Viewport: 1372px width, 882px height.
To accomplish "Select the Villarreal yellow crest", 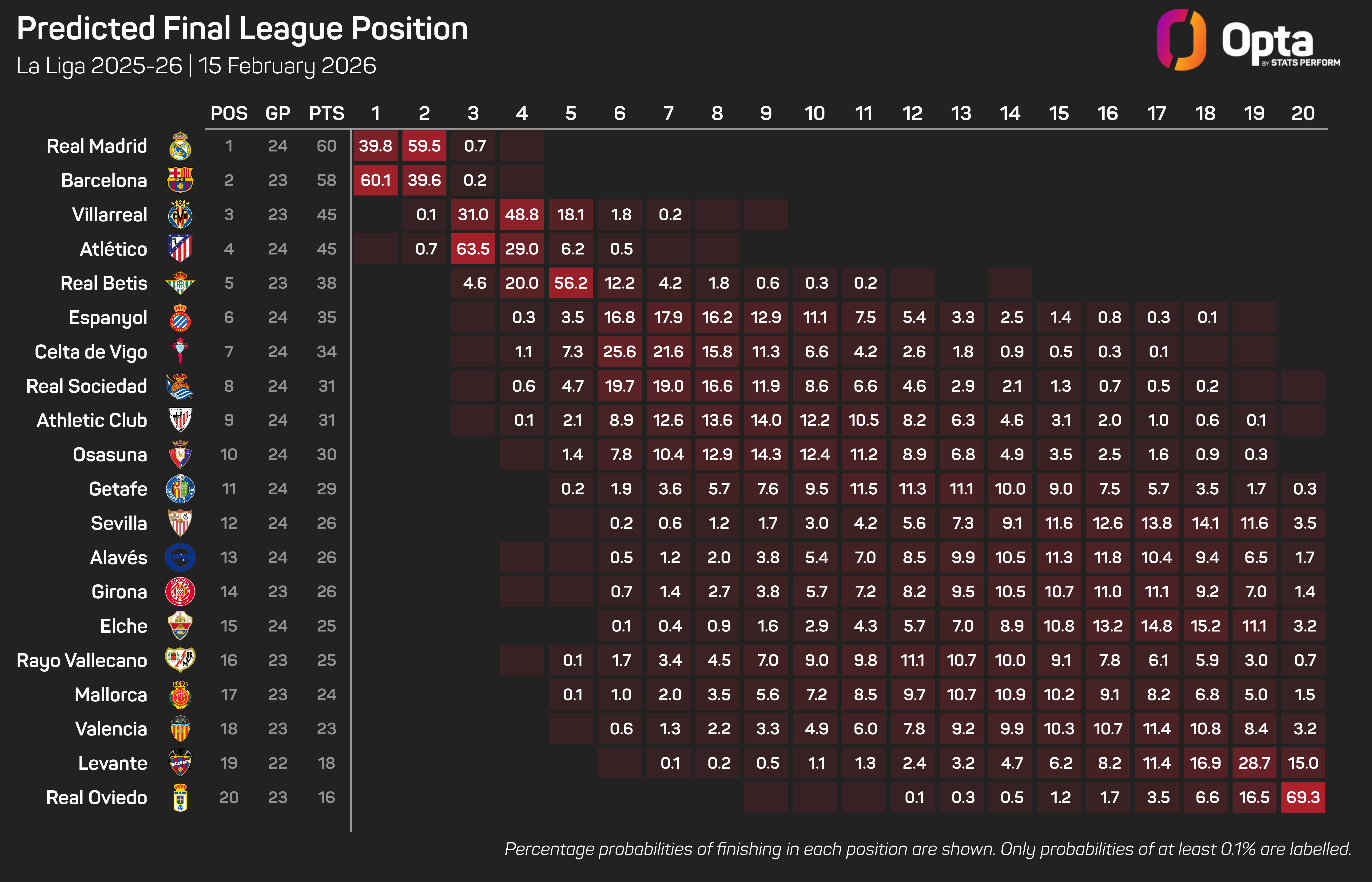I will tap(180, 215).
